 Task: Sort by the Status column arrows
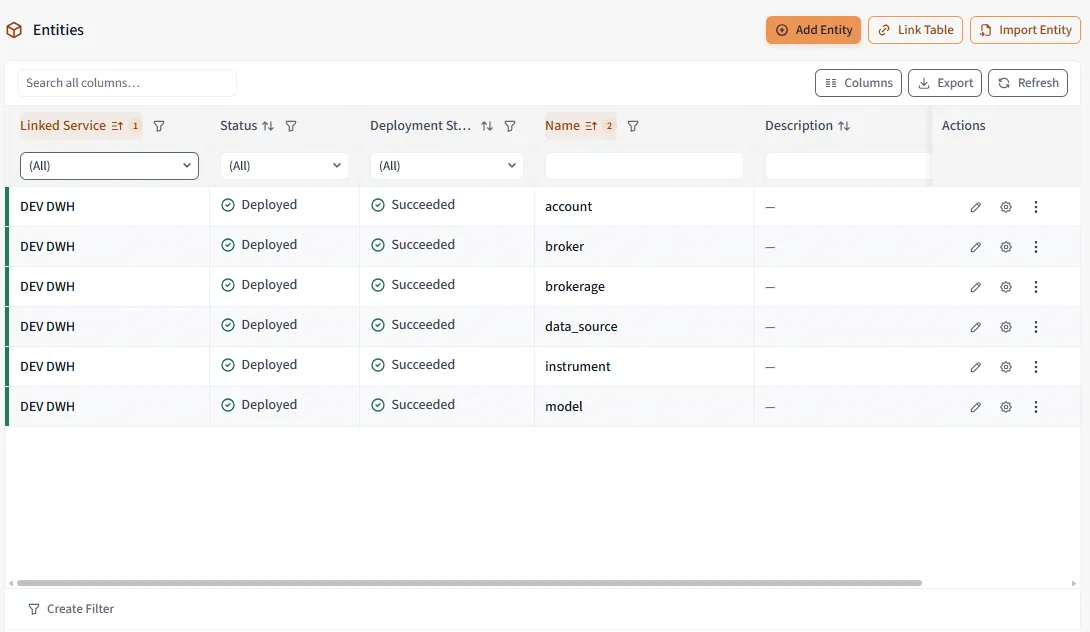coord(268,126)
